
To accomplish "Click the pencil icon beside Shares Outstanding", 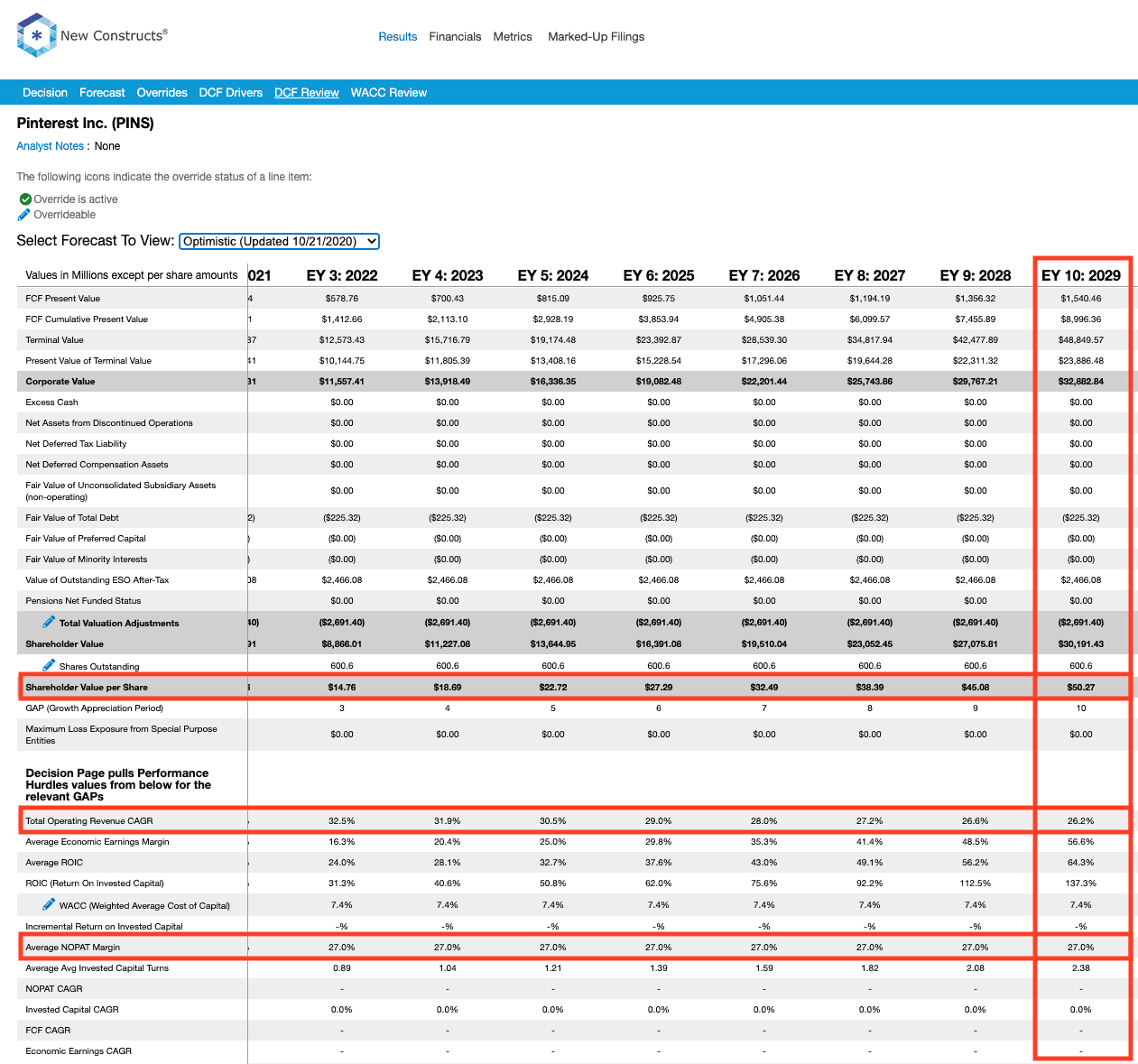I will pos(49,665).
